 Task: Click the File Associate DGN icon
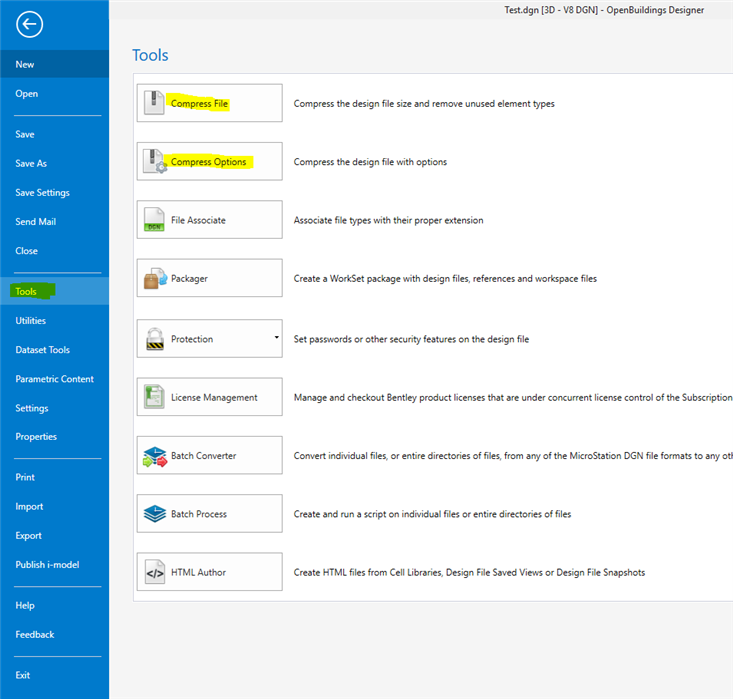154,220
